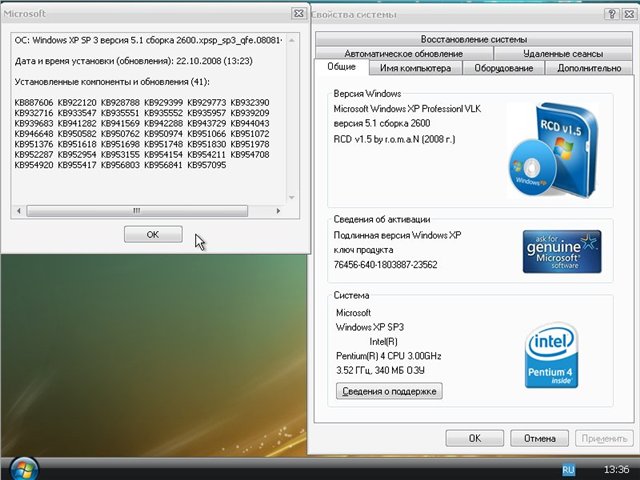This screenshot has height=480, width=640.
Task: Open the Оборудование tab
Action: coord(504,68)
